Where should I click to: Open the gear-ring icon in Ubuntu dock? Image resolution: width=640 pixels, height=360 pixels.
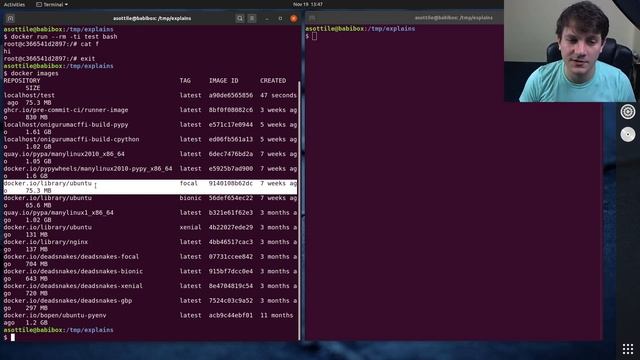point(628,111)
